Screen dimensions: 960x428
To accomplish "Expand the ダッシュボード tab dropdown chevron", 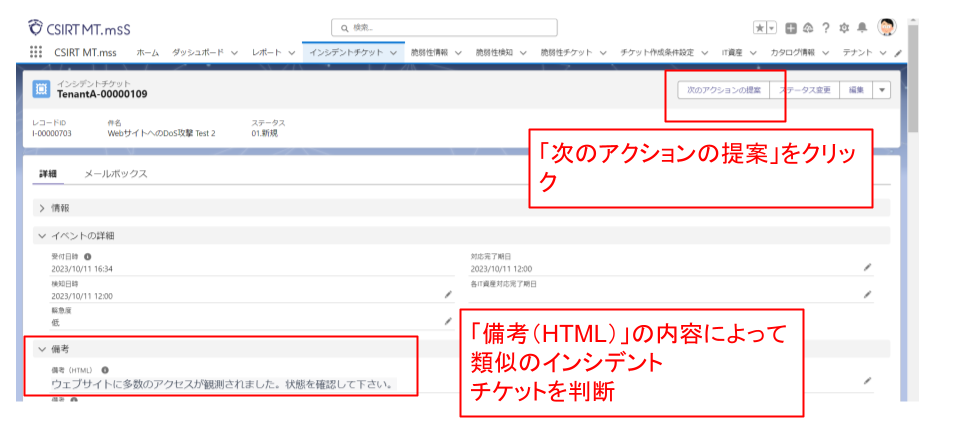I will 234,53.
